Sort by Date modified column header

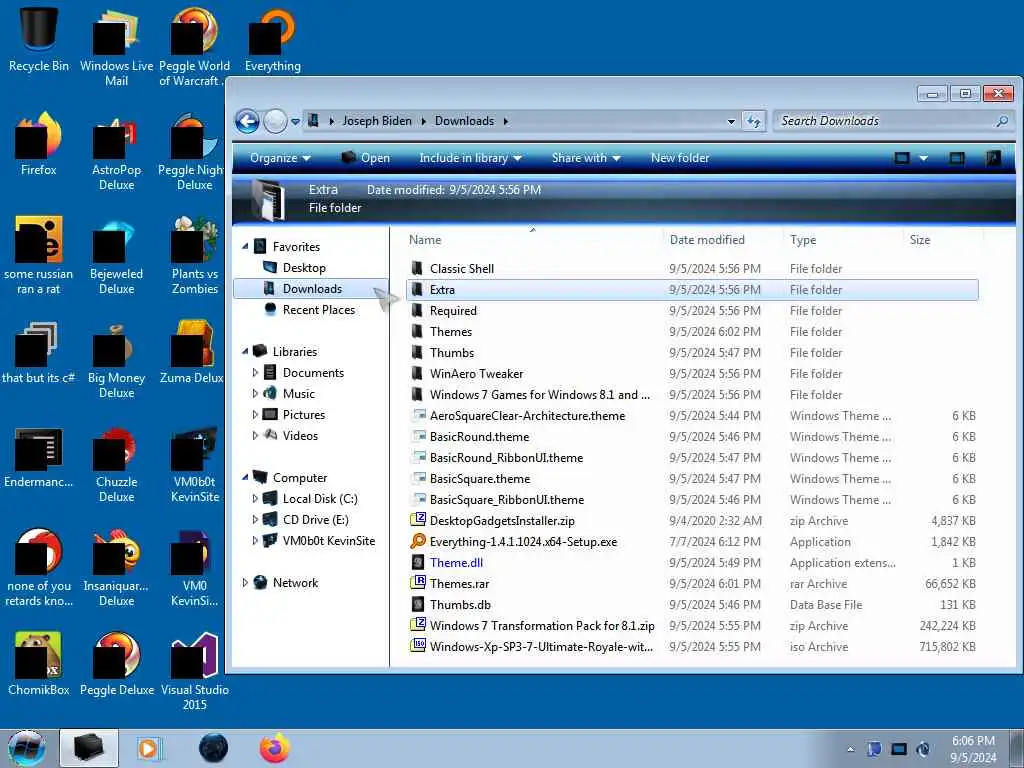[707, 240]
